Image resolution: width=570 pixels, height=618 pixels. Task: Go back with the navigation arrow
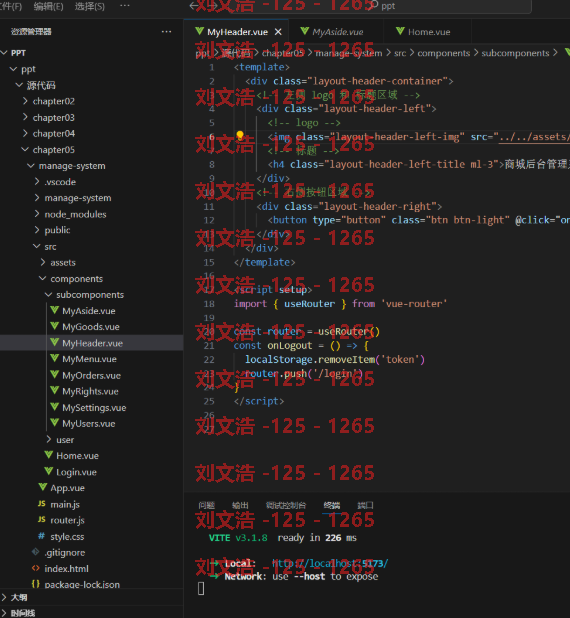click(193, 6)
